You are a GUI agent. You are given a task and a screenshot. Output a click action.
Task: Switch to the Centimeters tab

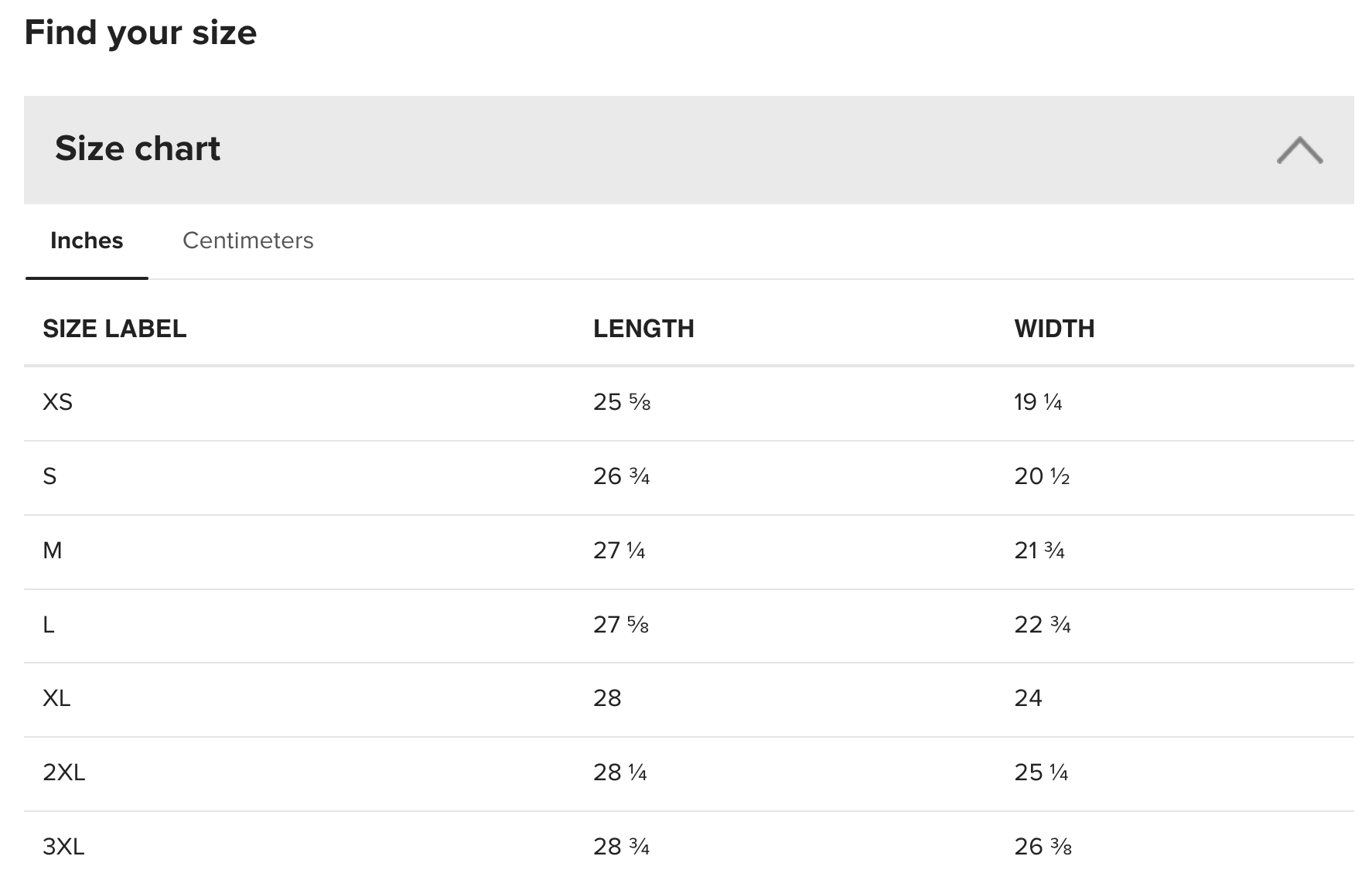[x=247, y=240]
